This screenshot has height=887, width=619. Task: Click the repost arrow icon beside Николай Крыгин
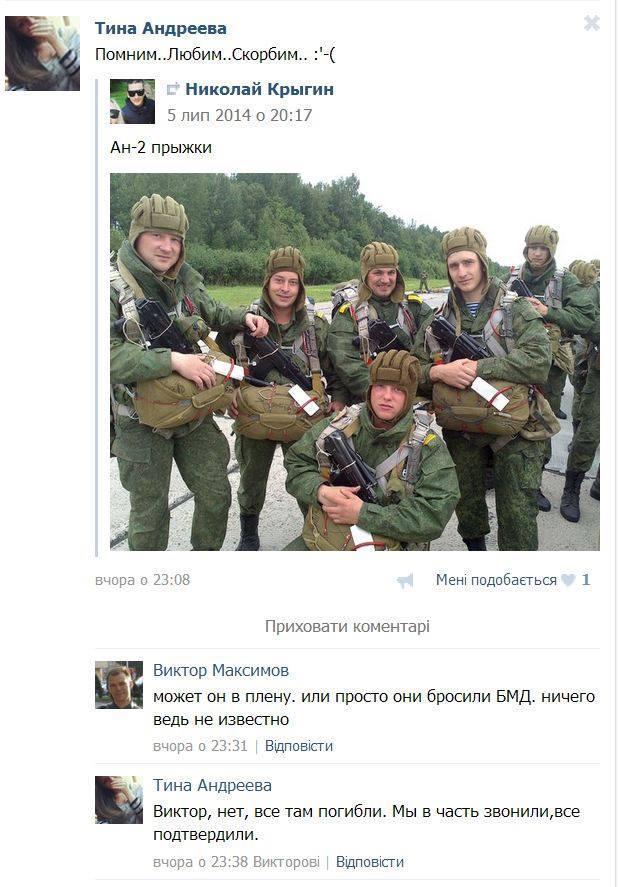click(173, 89)
